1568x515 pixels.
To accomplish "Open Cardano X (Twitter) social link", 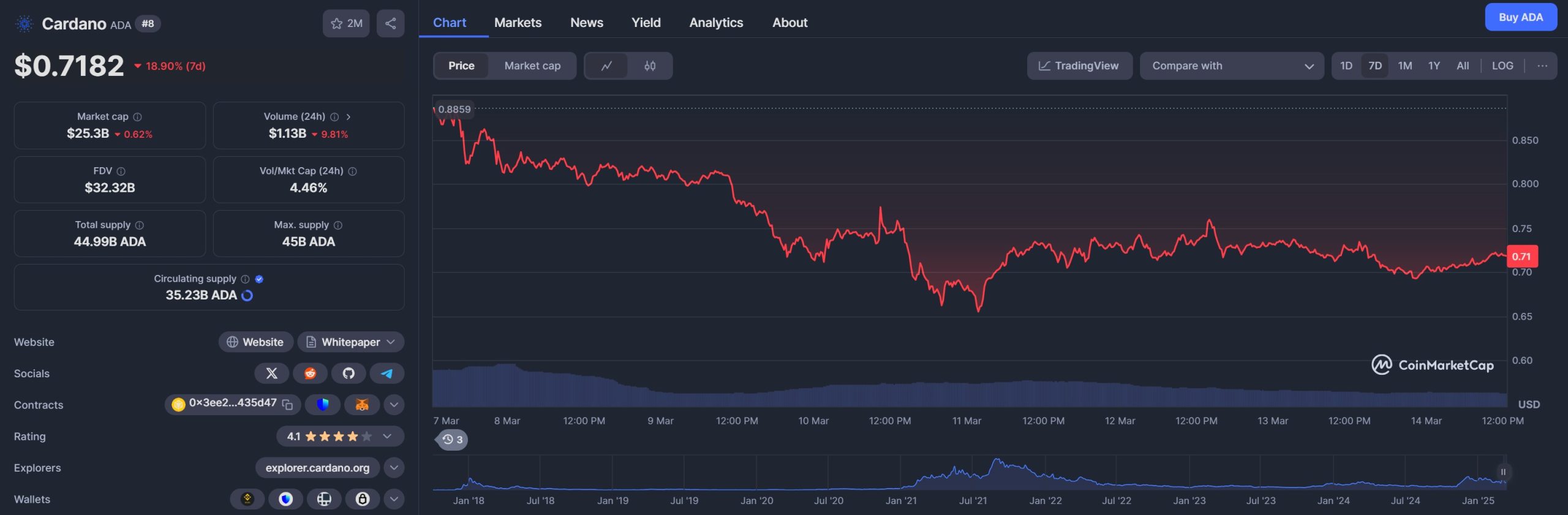I will tap(272, 374).
